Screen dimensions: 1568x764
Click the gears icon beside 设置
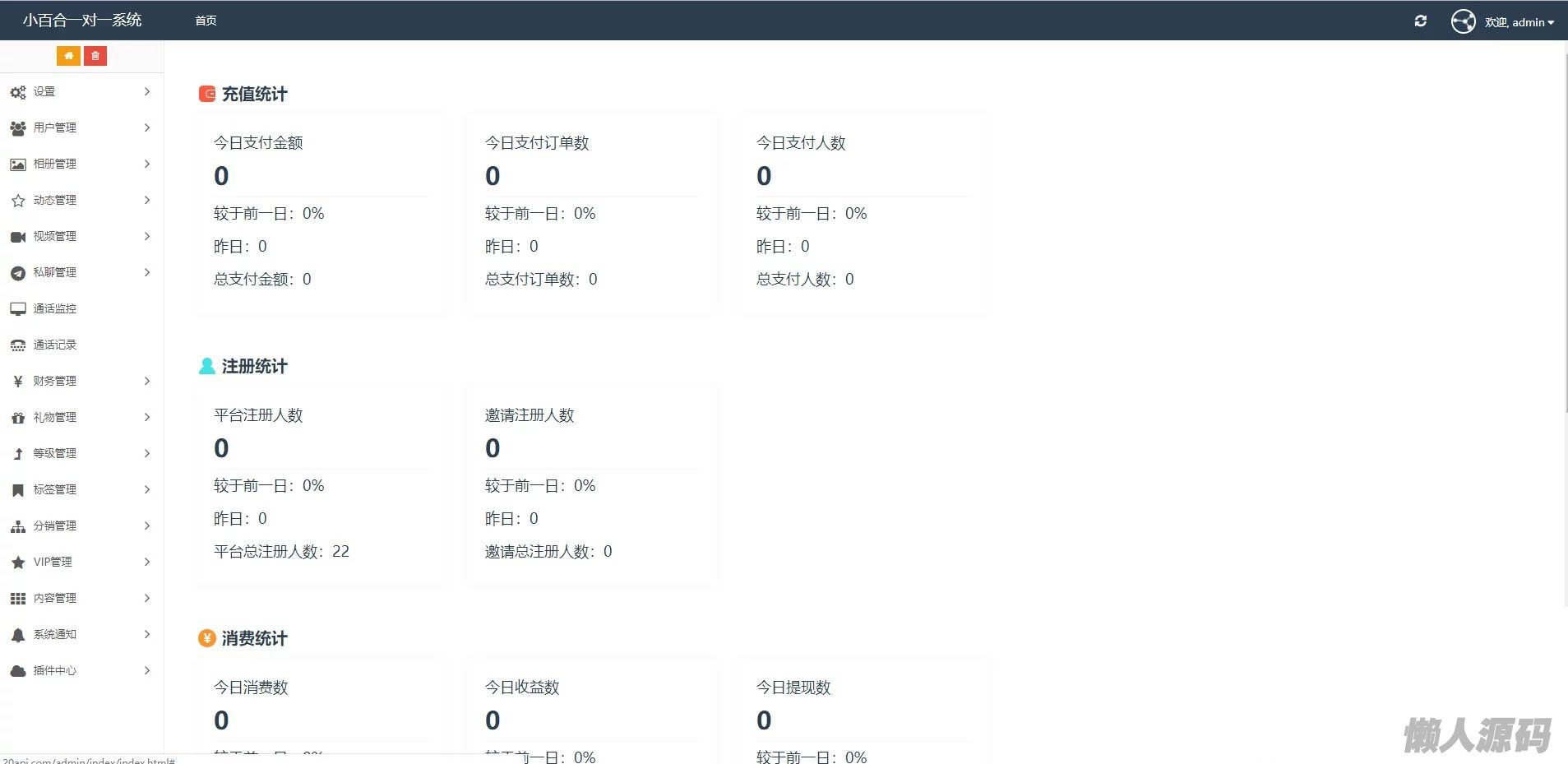18,92
